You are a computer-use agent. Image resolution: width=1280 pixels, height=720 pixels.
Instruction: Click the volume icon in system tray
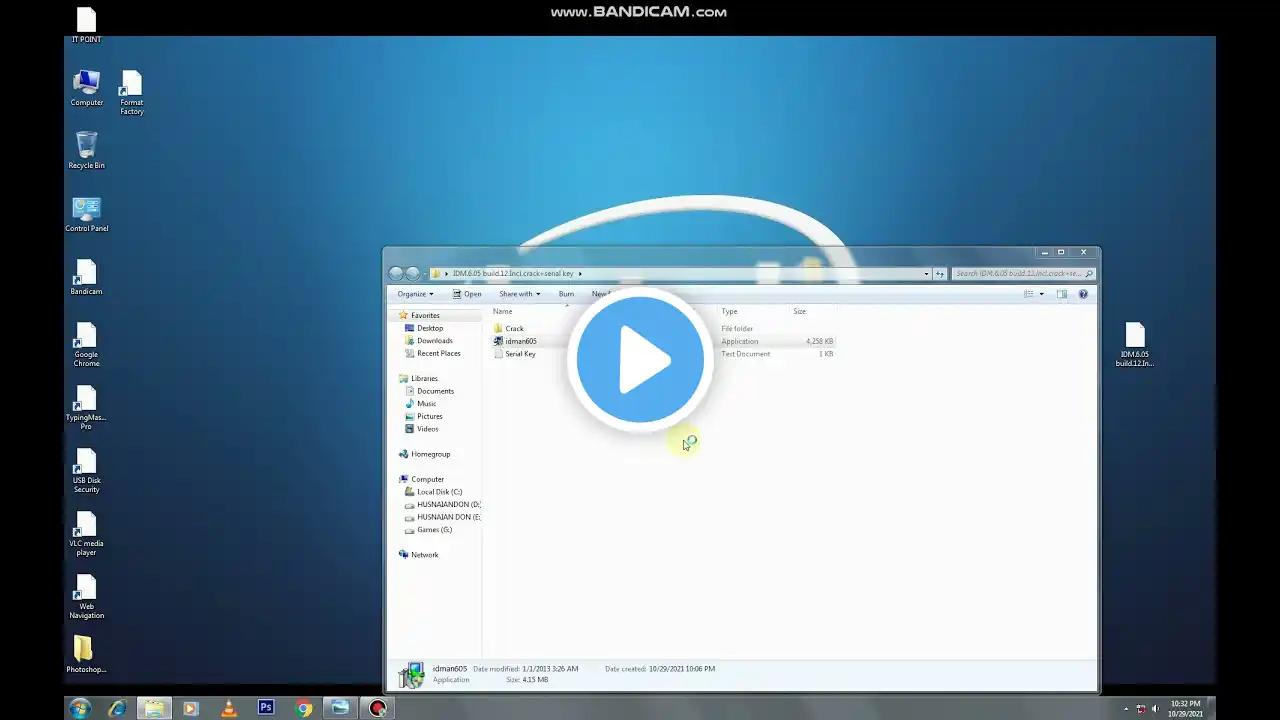[x=1156, y=709]
